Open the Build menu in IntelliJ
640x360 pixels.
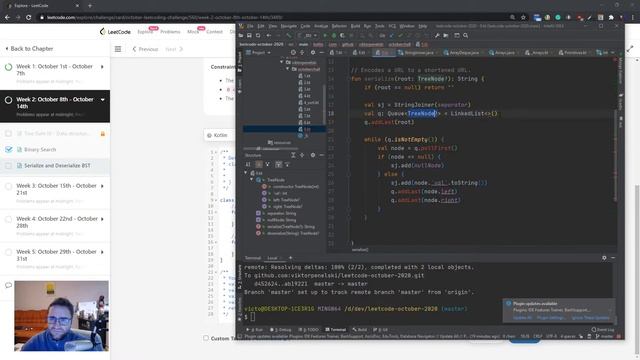(x=356, y=26)
